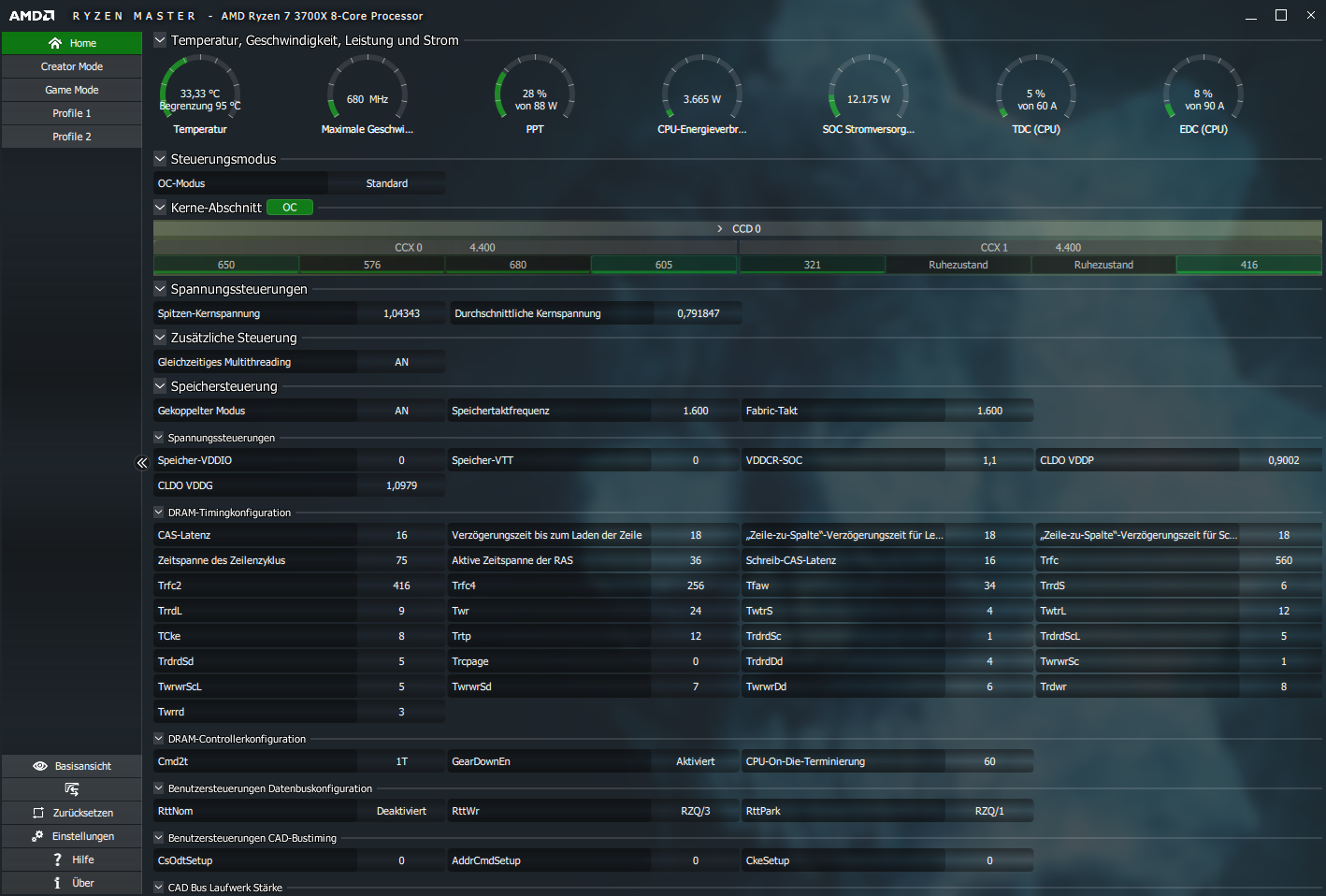The width and height of the screenshot is (1326, 896).
Task: Click the house icon on Home
Action: coord(55,43)
